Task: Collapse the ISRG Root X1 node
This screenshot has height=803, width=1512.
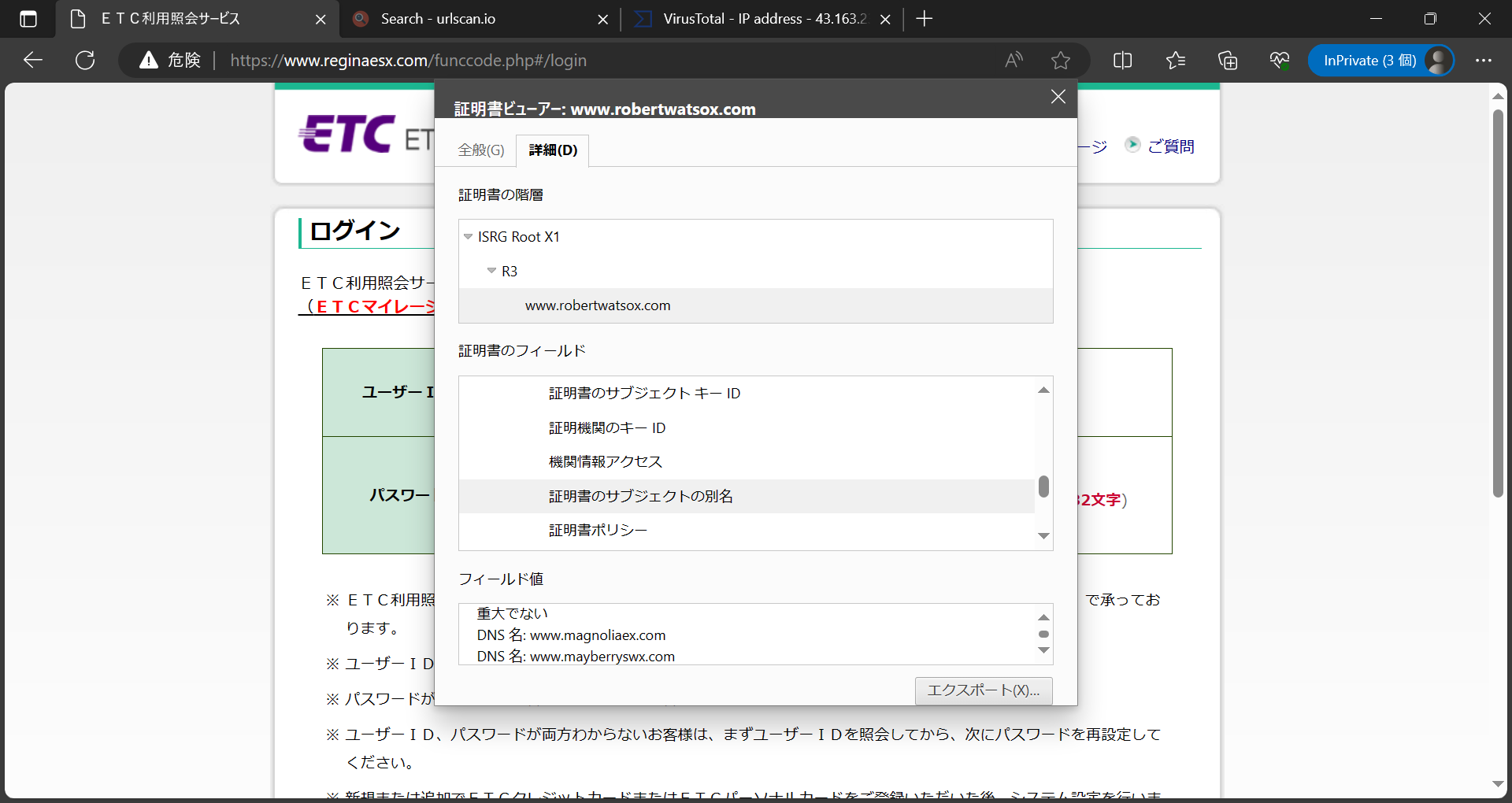Action: click(468, 237)
